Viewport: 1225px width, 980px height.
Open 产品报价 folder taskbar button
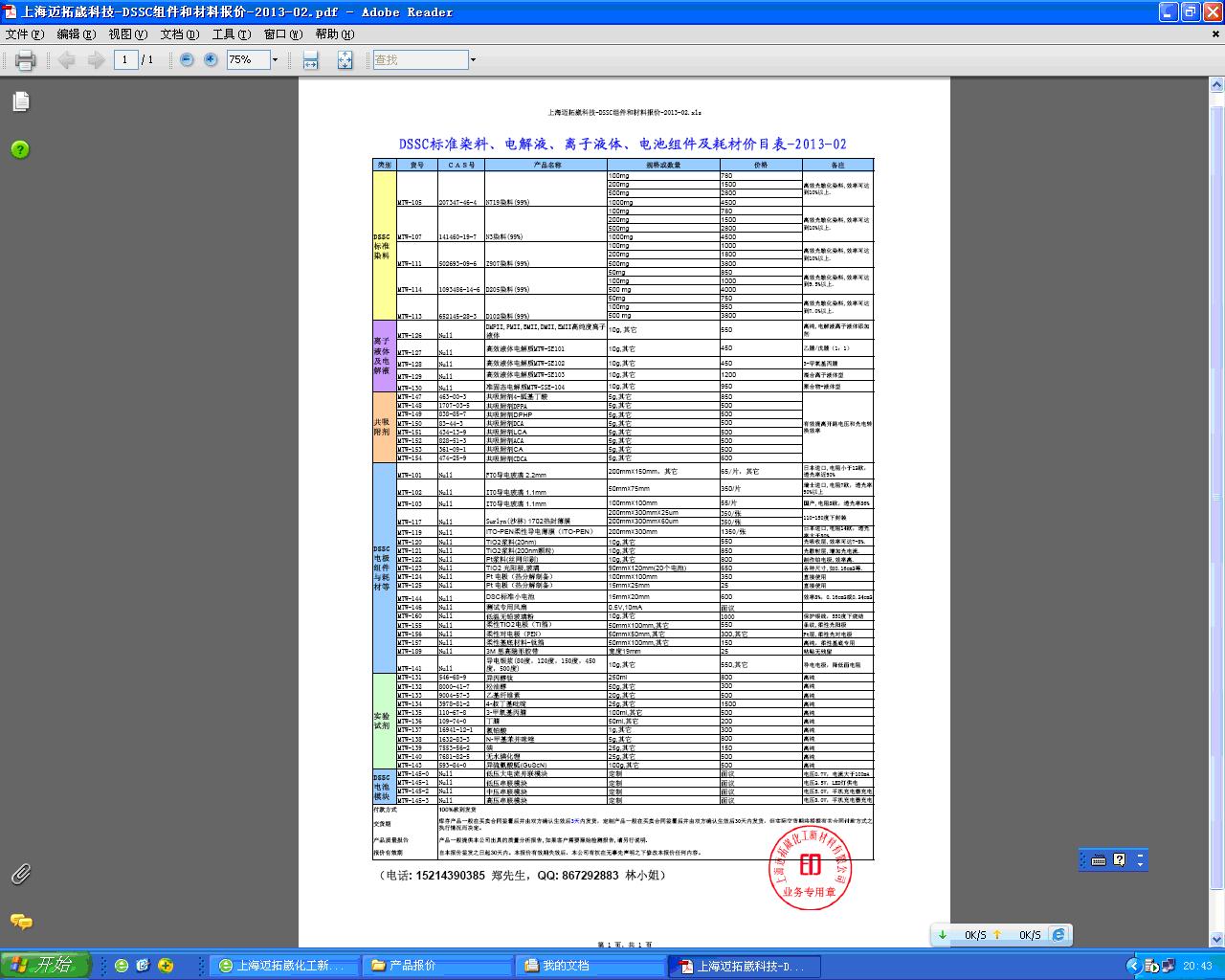(438, 966)
